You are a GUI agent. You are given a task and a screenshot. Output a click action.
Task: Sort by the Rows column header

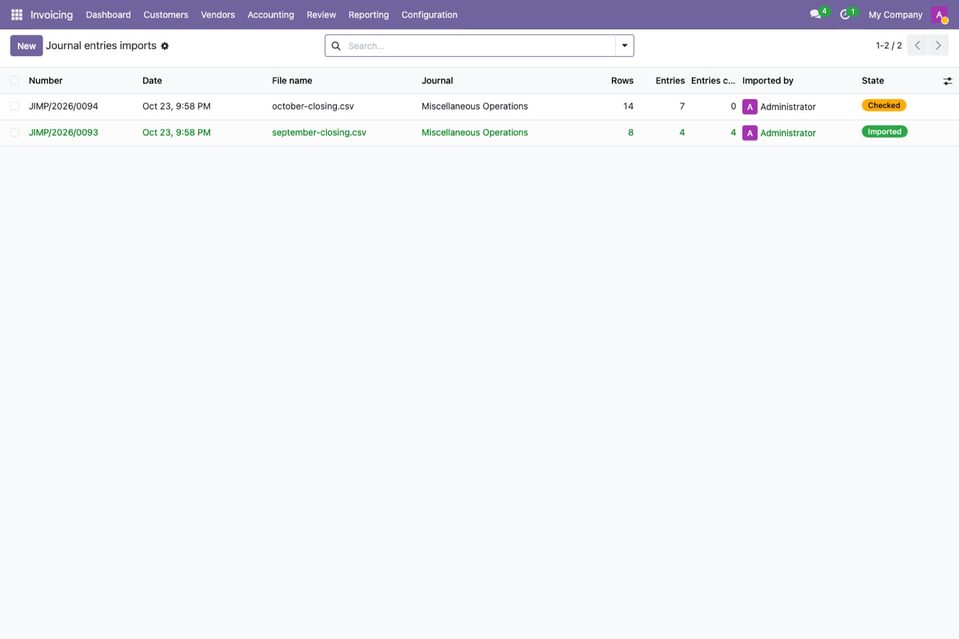click(622, 81)
